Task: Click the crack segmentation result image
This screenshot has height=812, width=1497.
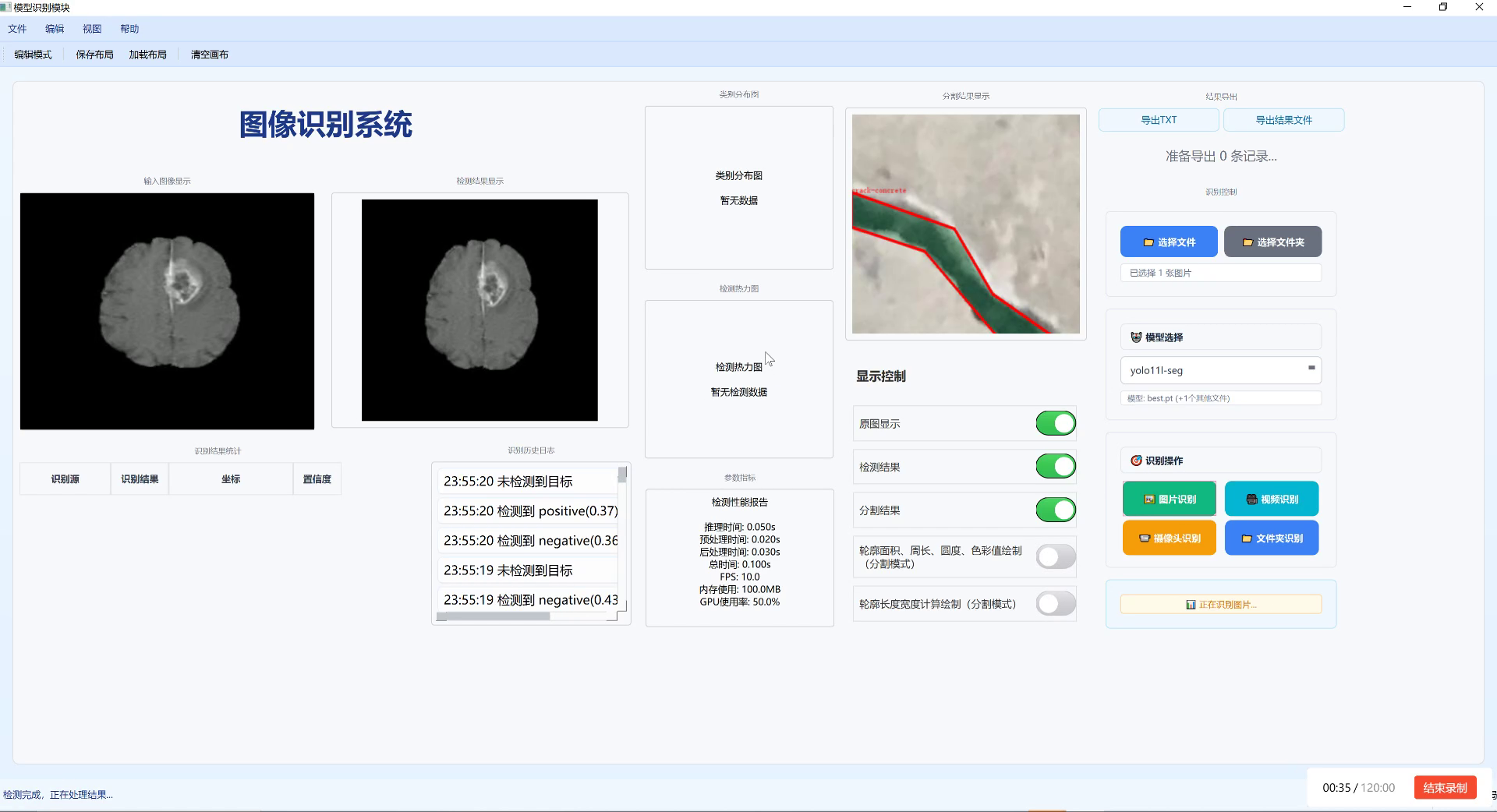Action: (965, 224)
